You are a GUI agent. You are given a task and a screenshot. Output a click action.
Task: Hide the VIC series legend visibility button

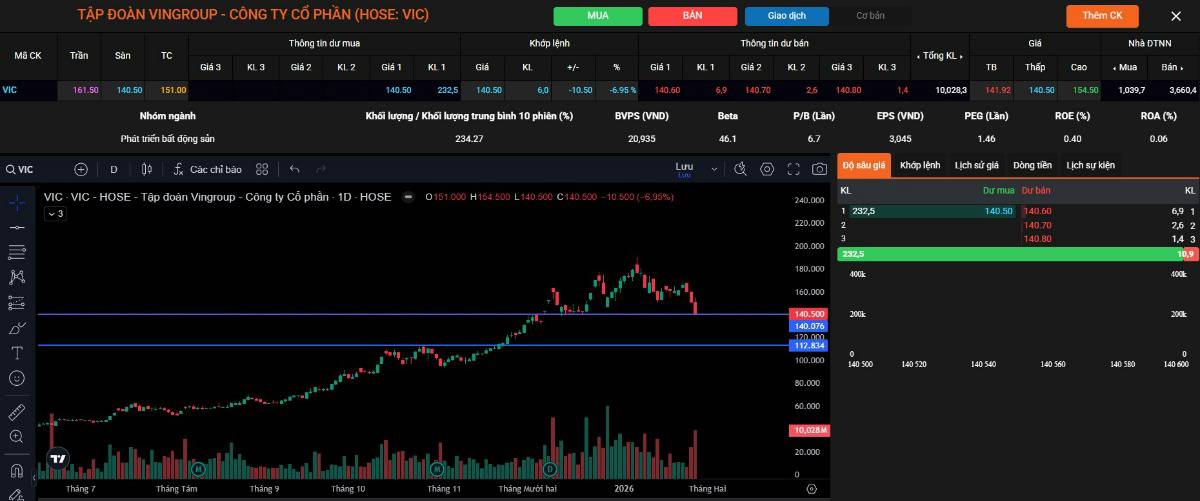(x=410, y=197)
